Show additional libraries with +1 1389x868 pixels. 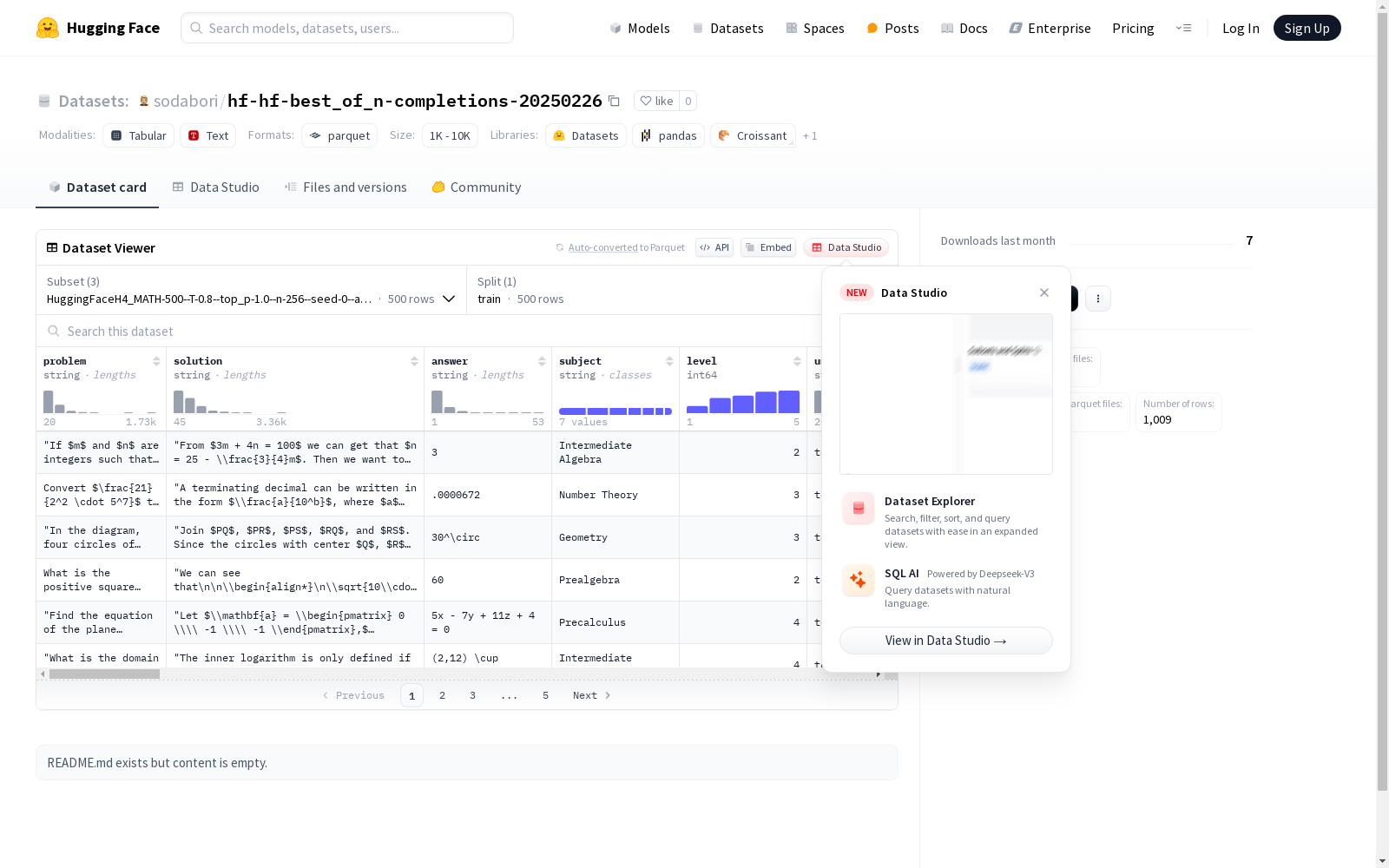[810, 135]
